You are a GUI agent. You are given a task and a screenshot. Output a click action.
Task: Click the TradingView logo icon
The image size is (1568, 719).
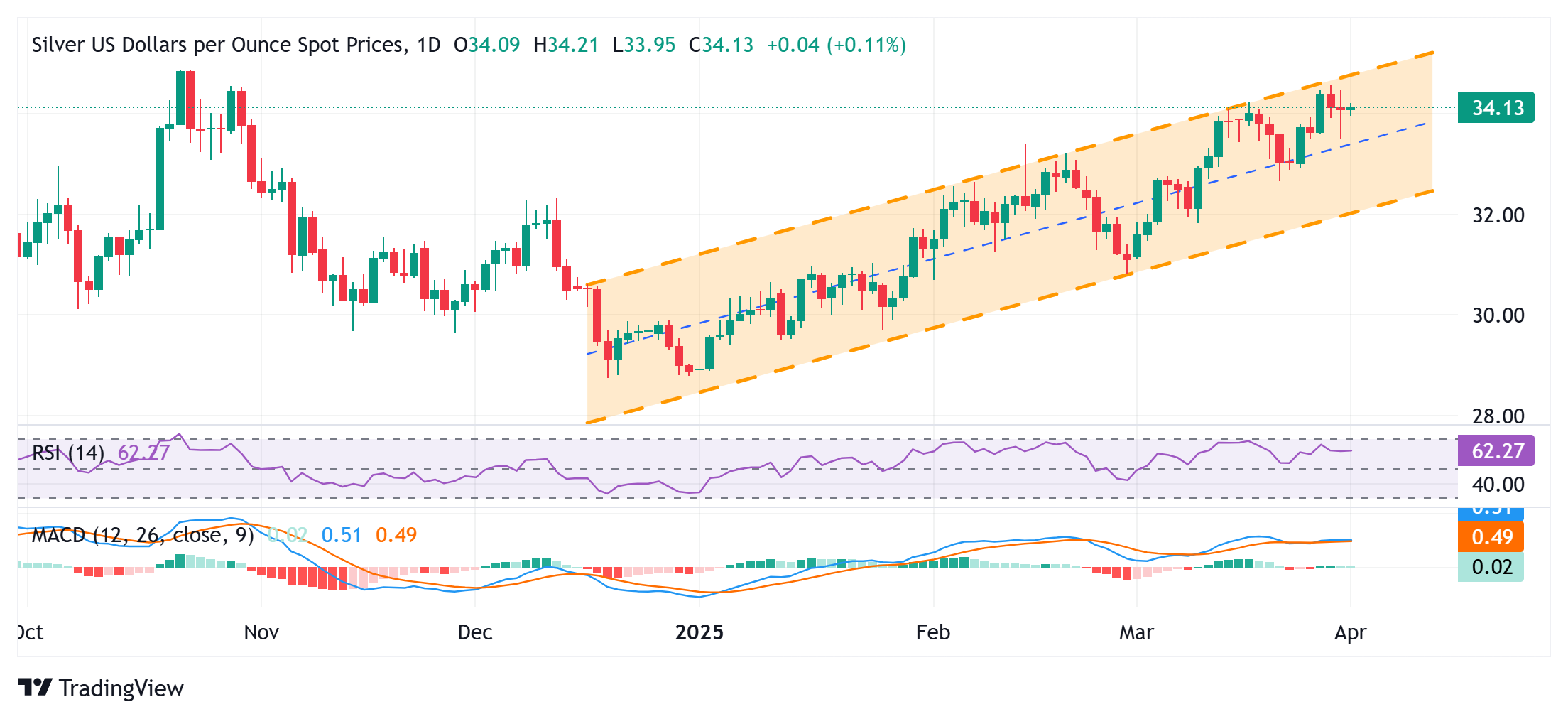coord(35,687)
